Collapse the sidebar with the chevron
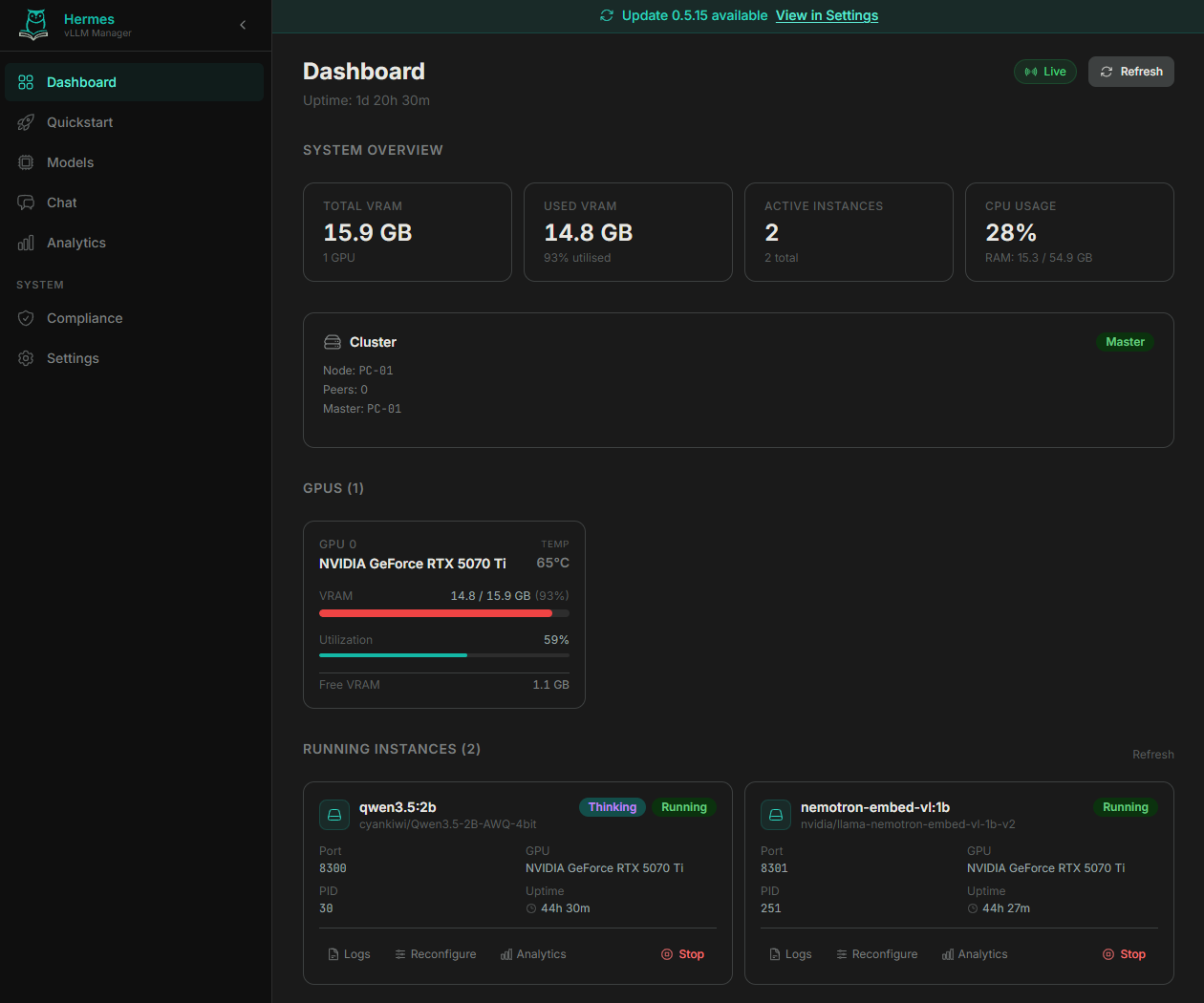The height and width of the screenshot is (1003, 1204). click(x=243, y=25)
